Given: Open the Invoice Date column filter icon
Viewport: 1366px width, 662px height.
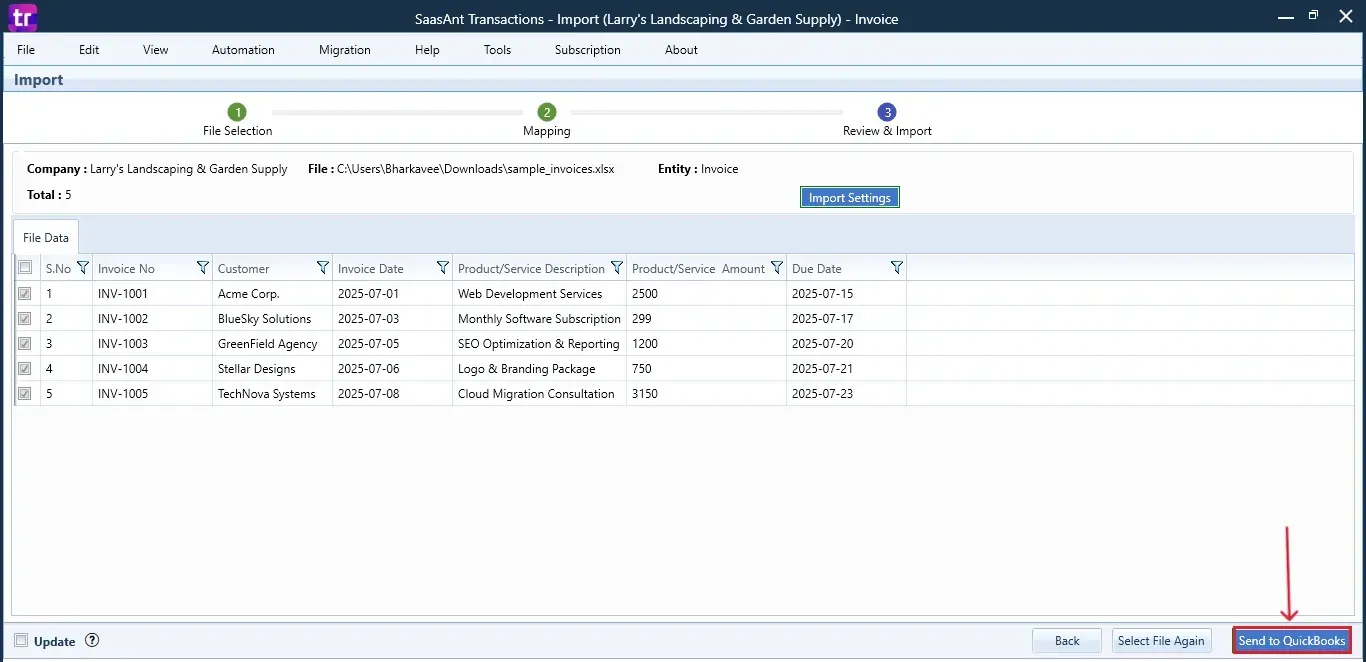Looking at the screenshot, I should tap(443, 268).
